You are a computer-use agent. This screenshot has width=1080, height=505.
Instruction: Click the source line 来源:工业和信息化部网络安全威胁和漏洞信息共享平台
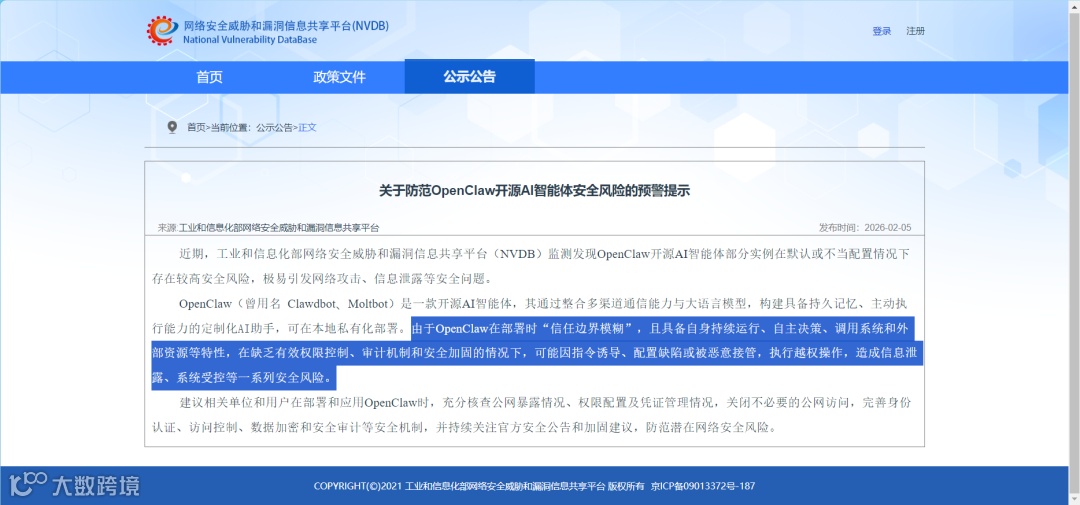coord(269,227)
